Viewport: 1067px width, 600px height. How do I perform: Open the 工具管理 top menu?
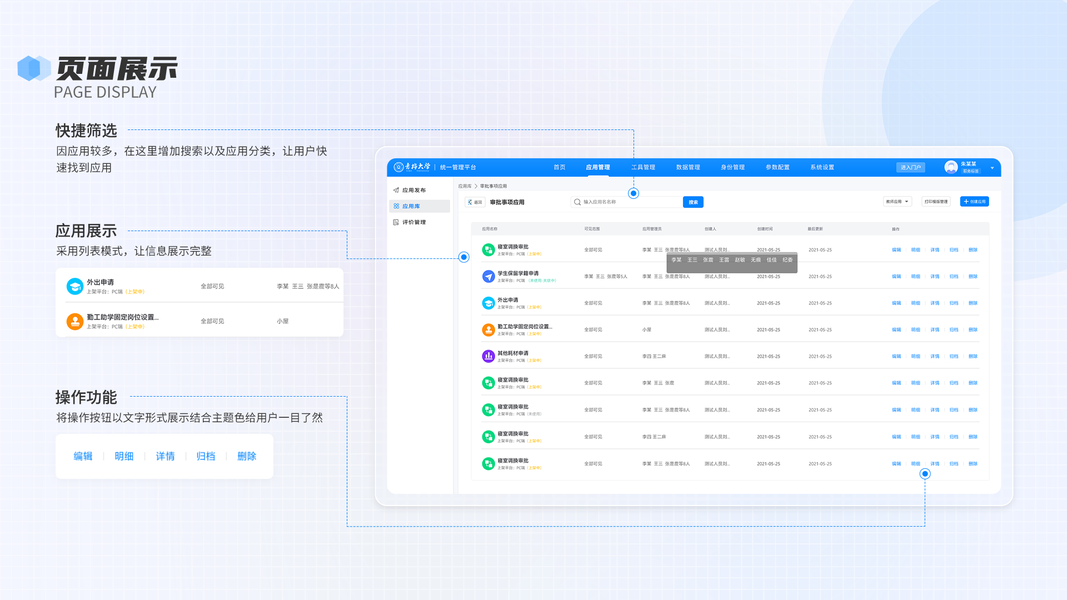pyautogui.click(x=643, y=167)
